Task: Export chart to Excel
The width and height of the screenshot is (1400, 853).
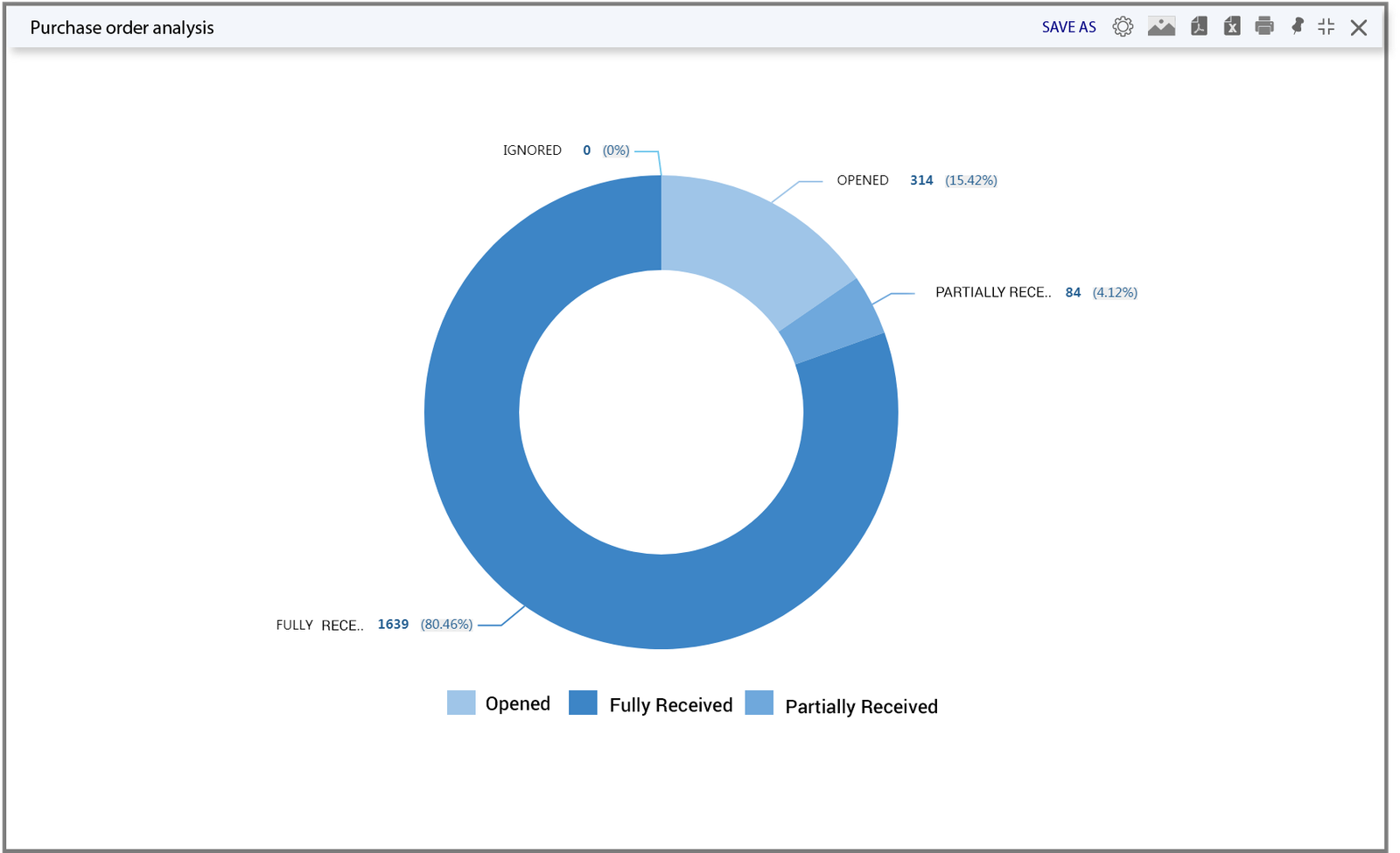Action: (1232, 26)
